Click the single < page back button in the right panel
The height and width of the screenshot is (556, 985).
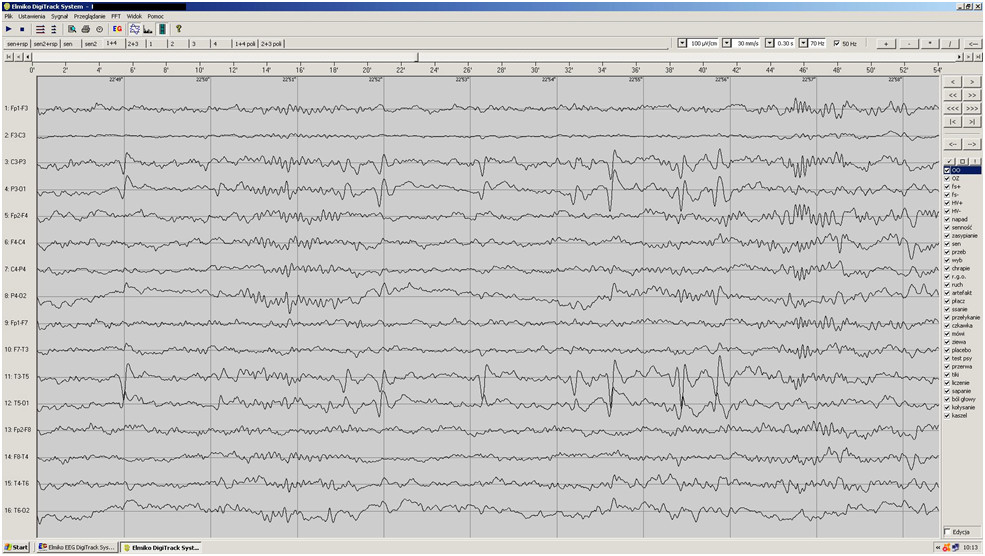(x=953, y=82)
